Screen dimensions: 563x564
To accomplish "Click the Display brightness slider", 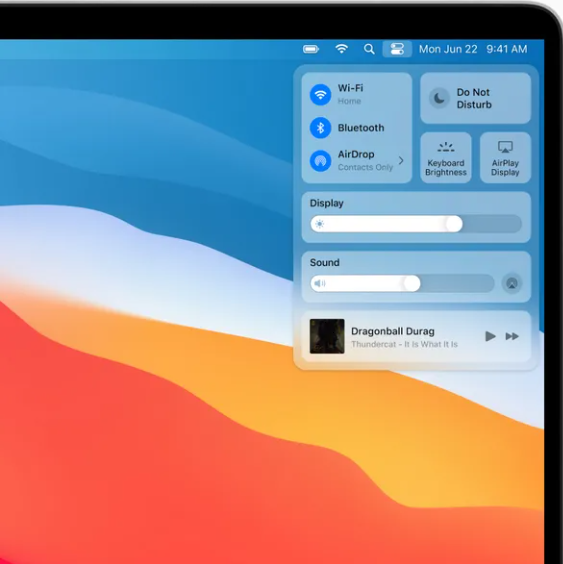I will [x=416, y=224].
